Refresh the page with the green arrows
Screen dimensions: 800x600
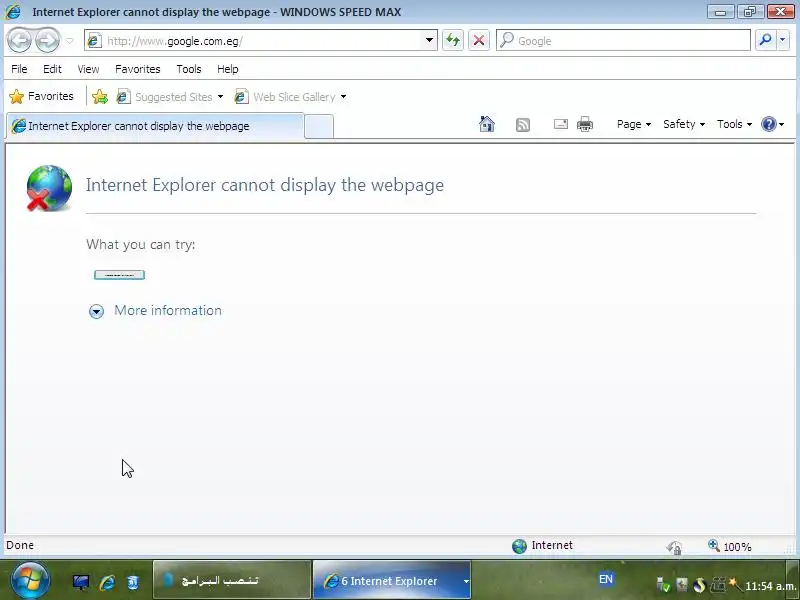point(453,40)
